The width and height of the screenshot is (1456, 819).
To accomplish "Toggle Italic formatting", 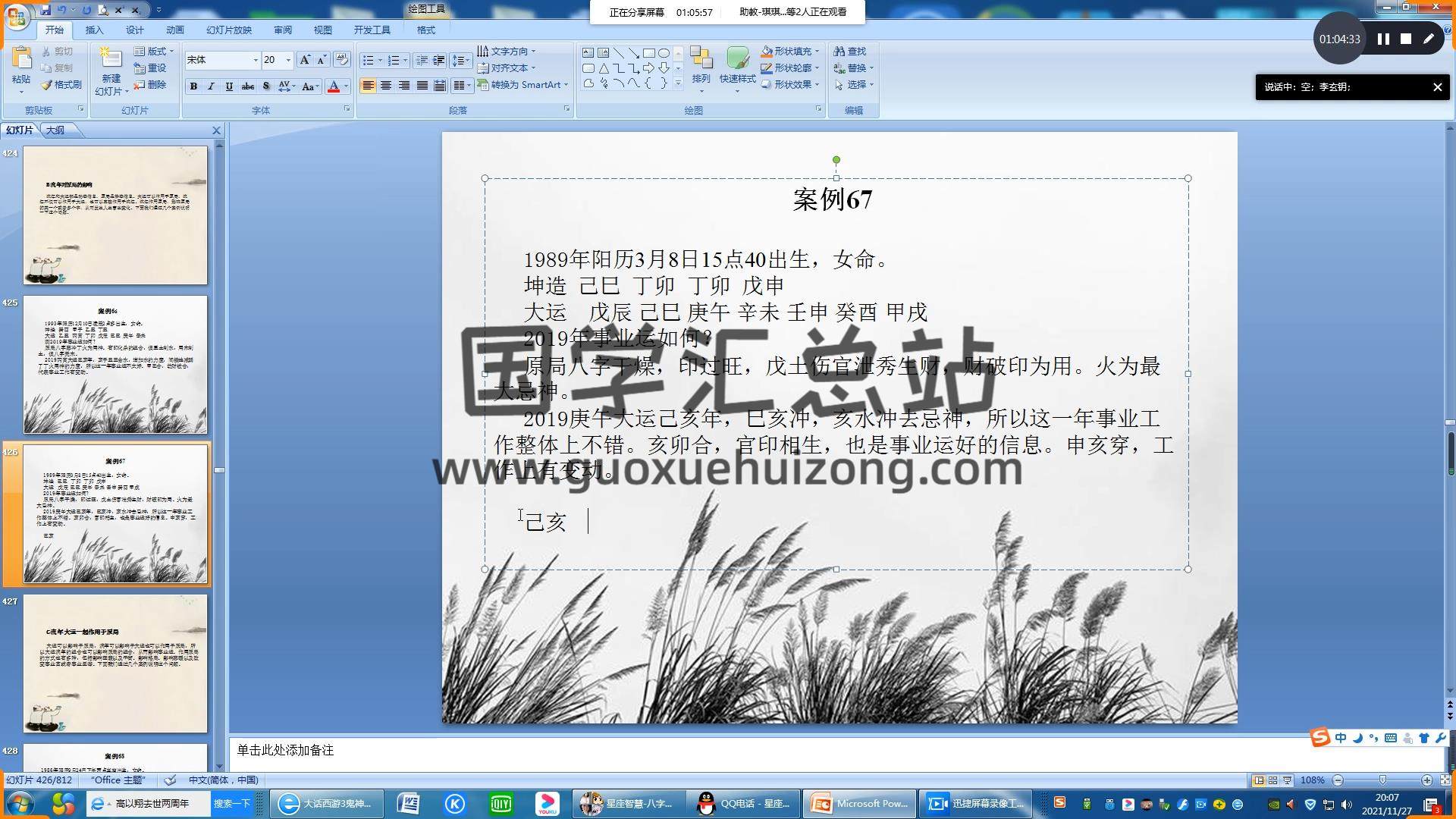I will pyautogui.click(x=212, y=86).
